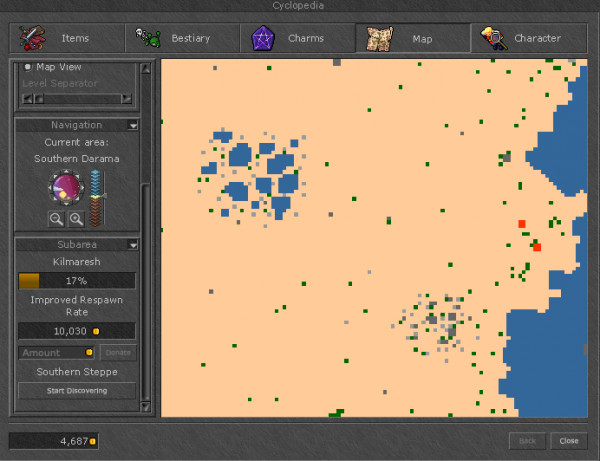The width and height of the screenshot is (600, 461).
Task: Click the 'Southern Steppe' label
Action: (x=77, y=372)
